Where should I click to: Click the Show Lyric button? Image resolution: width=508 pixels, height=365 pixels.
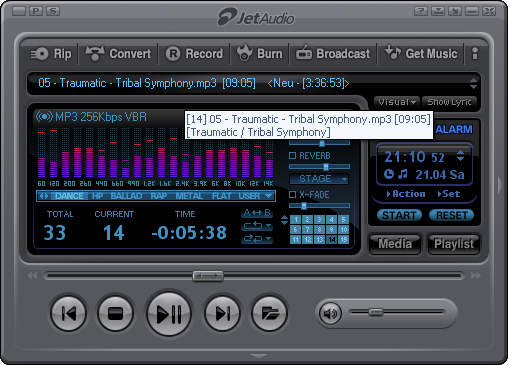(449, 102)
